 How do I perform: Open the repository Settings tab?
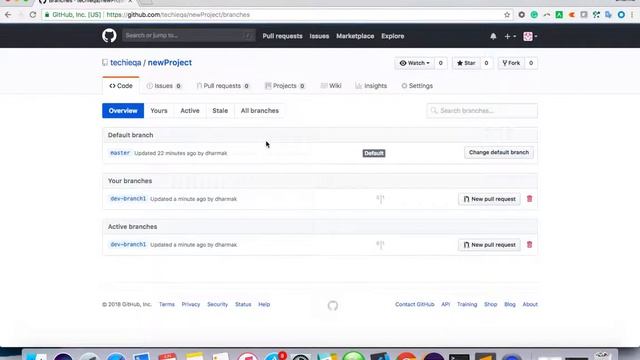point(417,86)
